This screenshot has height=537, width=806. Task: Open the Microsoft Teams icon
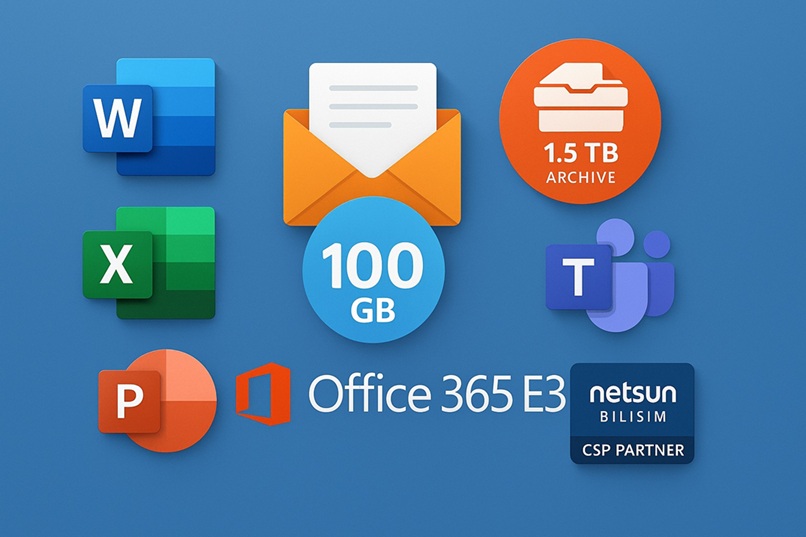(x=608, y=280)
